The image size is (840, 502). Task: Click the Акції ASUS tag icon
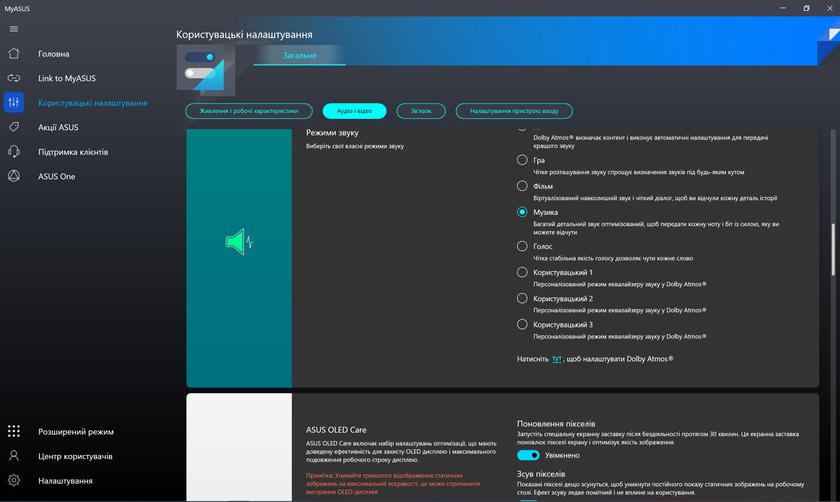point(14,127)
